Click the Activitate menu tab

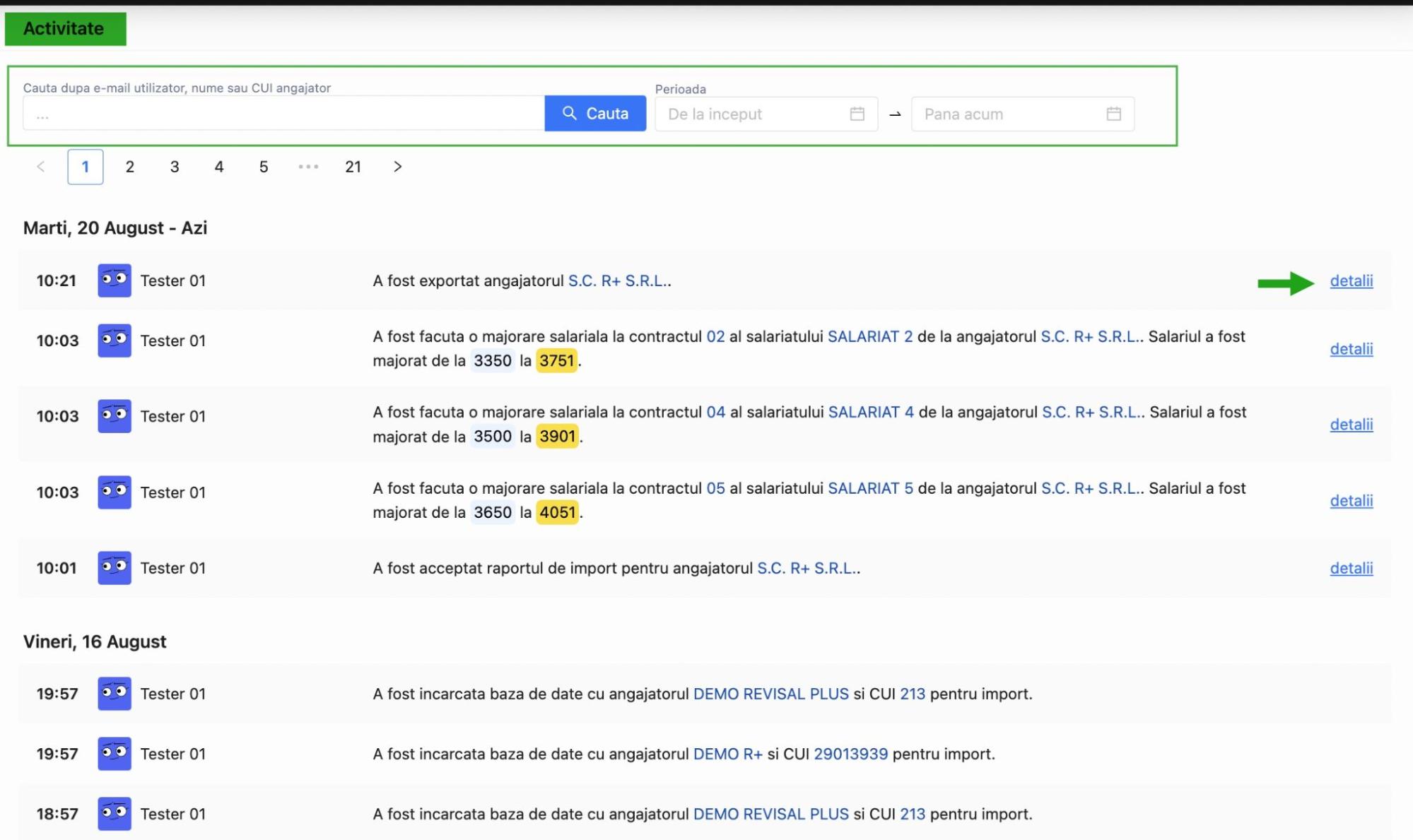tap(64, 28)
